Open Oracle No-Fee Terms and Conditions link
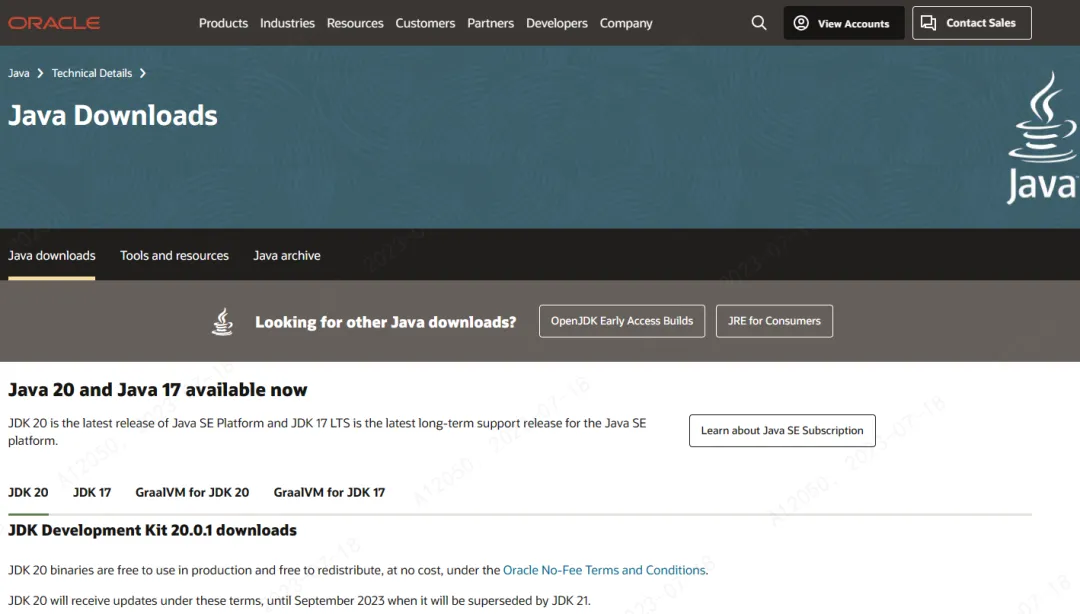 604,570
